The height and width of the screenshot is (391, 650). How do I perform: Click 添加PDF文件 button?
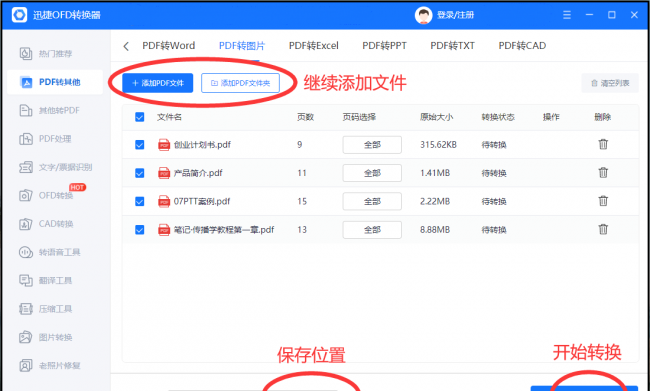tap(158, 83)
